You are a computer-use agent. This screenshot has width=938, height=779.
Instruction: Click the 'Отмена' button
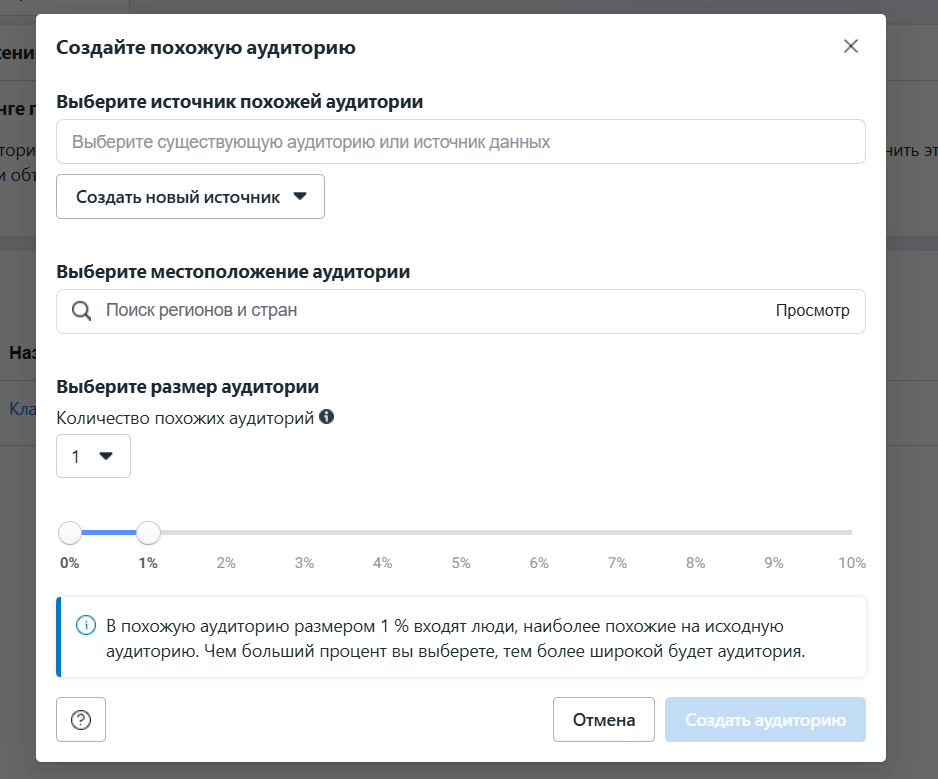(603, 719)
